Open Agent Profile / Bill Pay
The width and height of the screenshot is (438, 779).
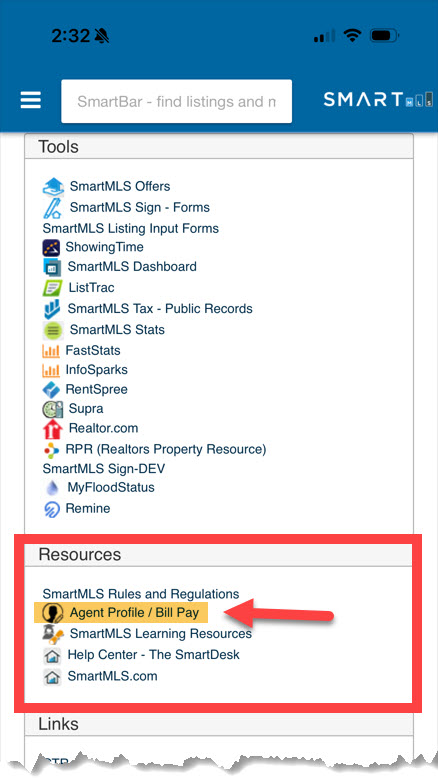tap(134, 613)
